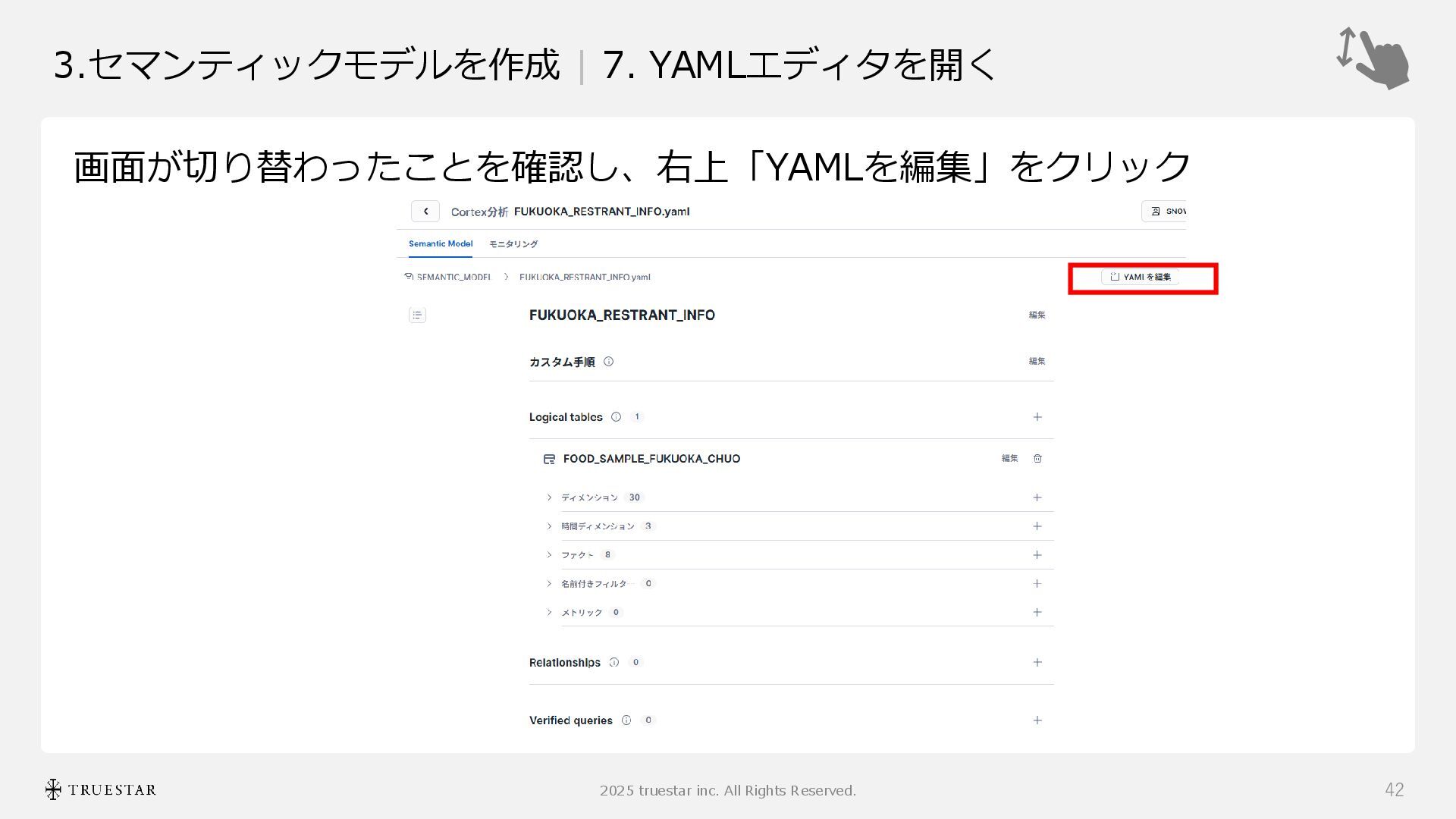Add a new ディメンション with plus

tap(1037, 497)
